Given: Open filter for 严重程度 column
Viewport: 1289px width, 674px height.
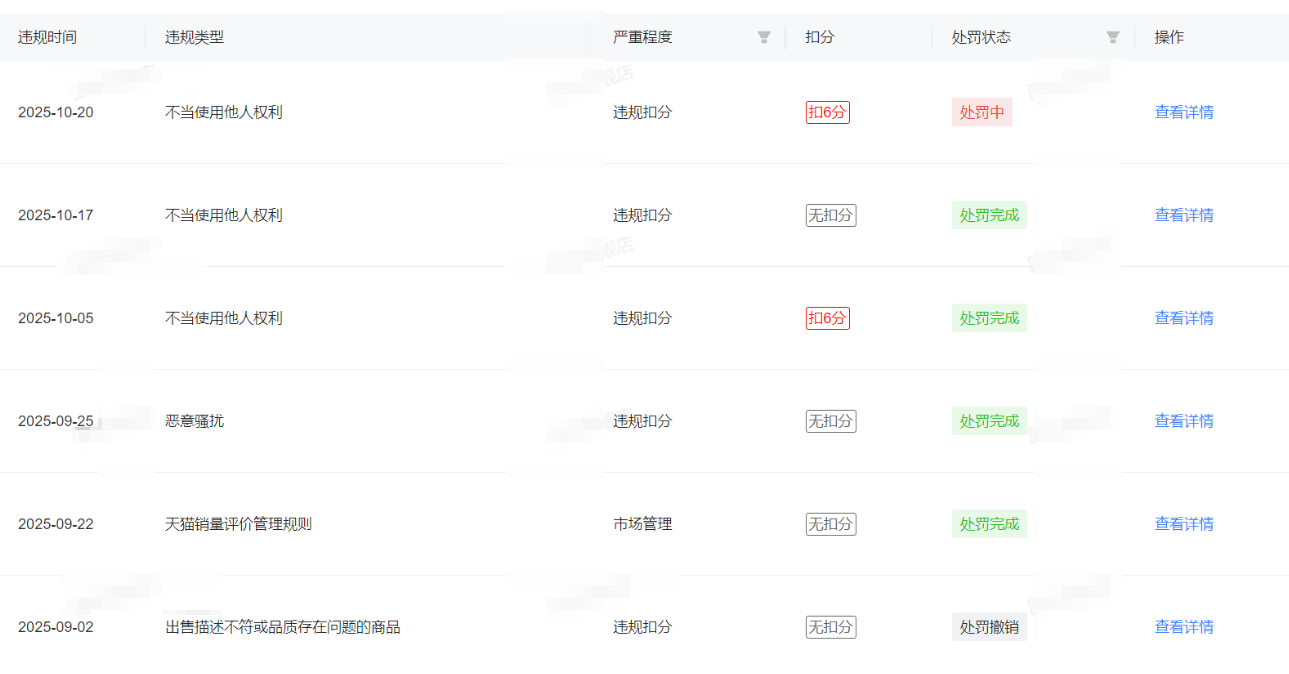Looking at the screenshot, I should pyautogui.click(x=764, y=38).
